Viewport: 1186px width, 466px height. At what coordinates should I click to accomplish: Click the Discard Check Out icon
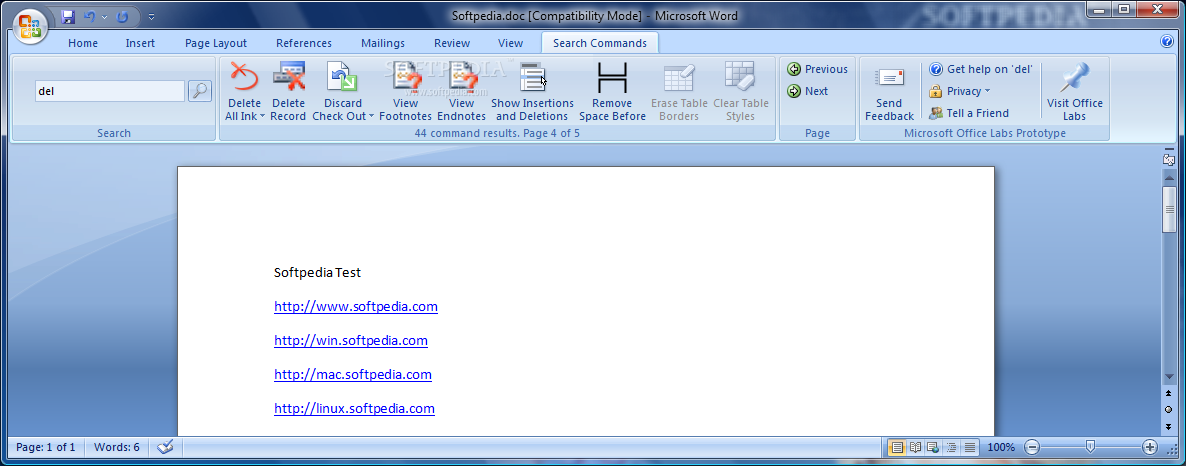click(342, 78)
